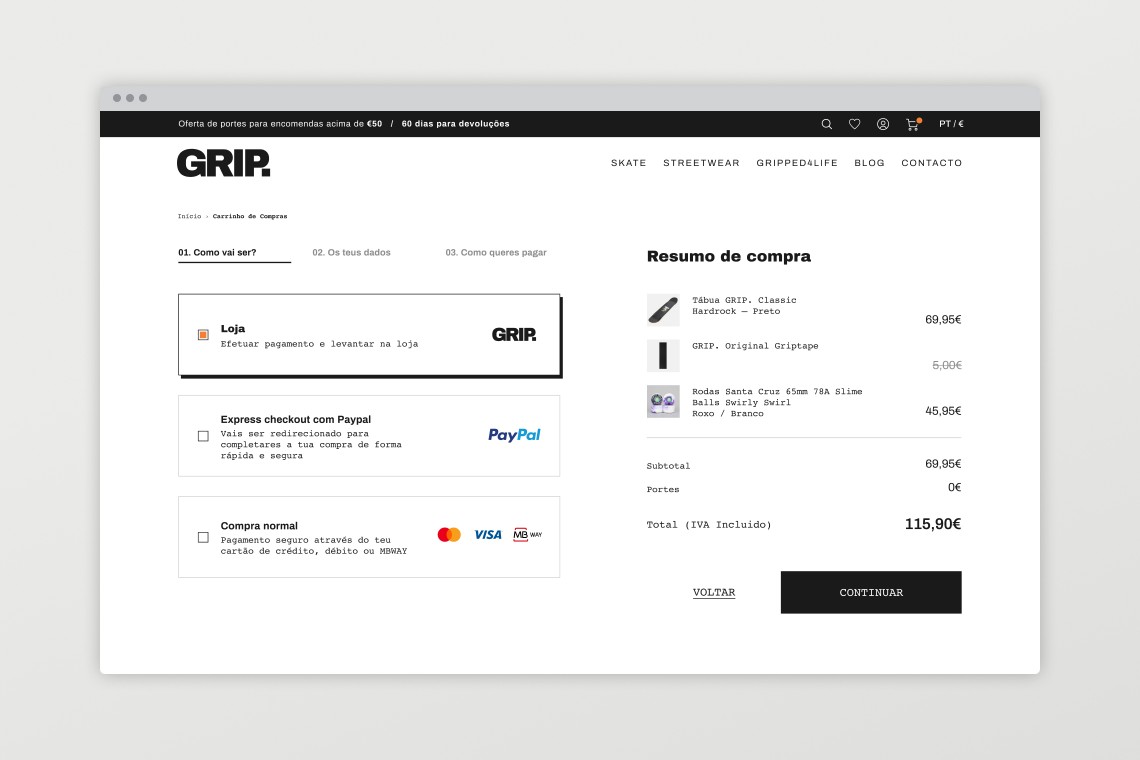Screen dimensions: 1140x760
Task: Go to step 03. Como queres pagar
Action: click(496, 253)
